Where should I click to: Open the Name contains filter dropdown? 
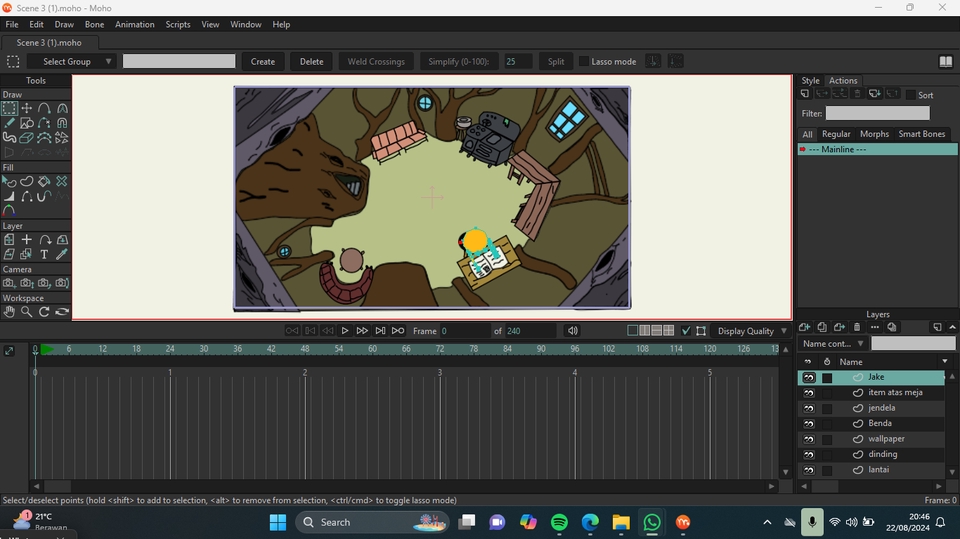[833, 344]
